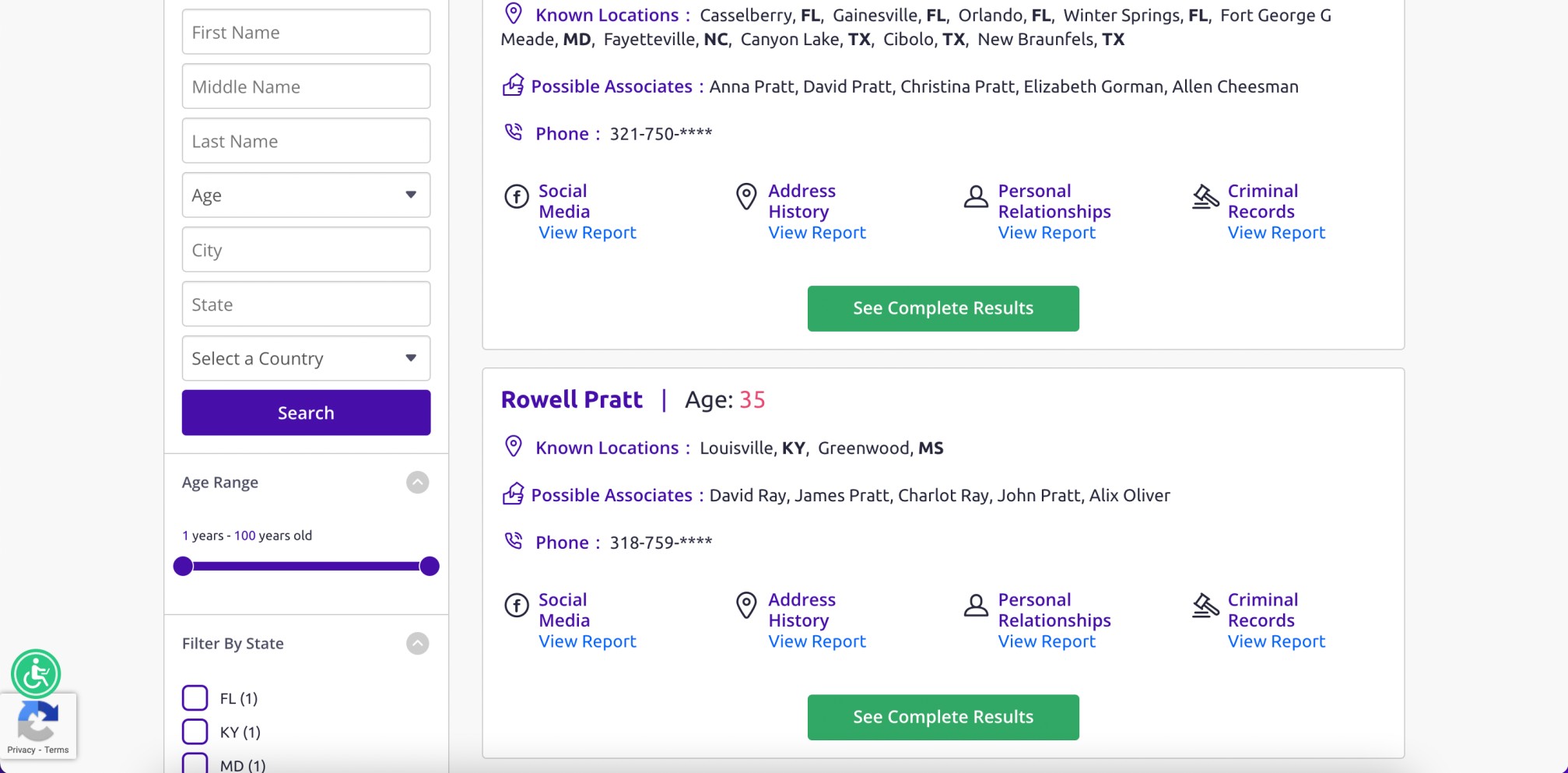Expand the Select a Country dropdown

(x=306, y=358)
